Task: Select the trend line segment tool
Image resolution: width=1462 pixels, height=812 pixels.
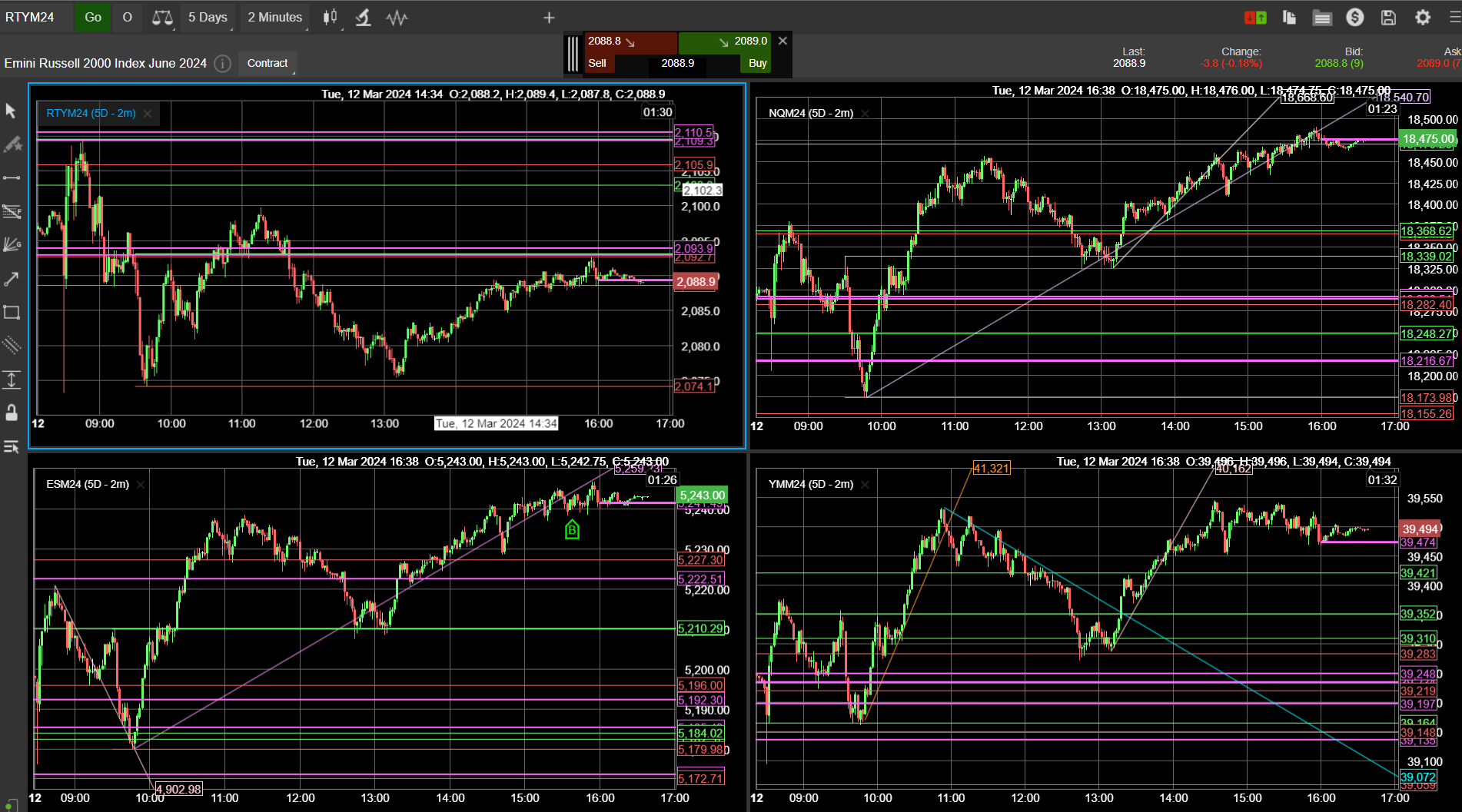Action: pyautogui.click(x=12, y=177)
